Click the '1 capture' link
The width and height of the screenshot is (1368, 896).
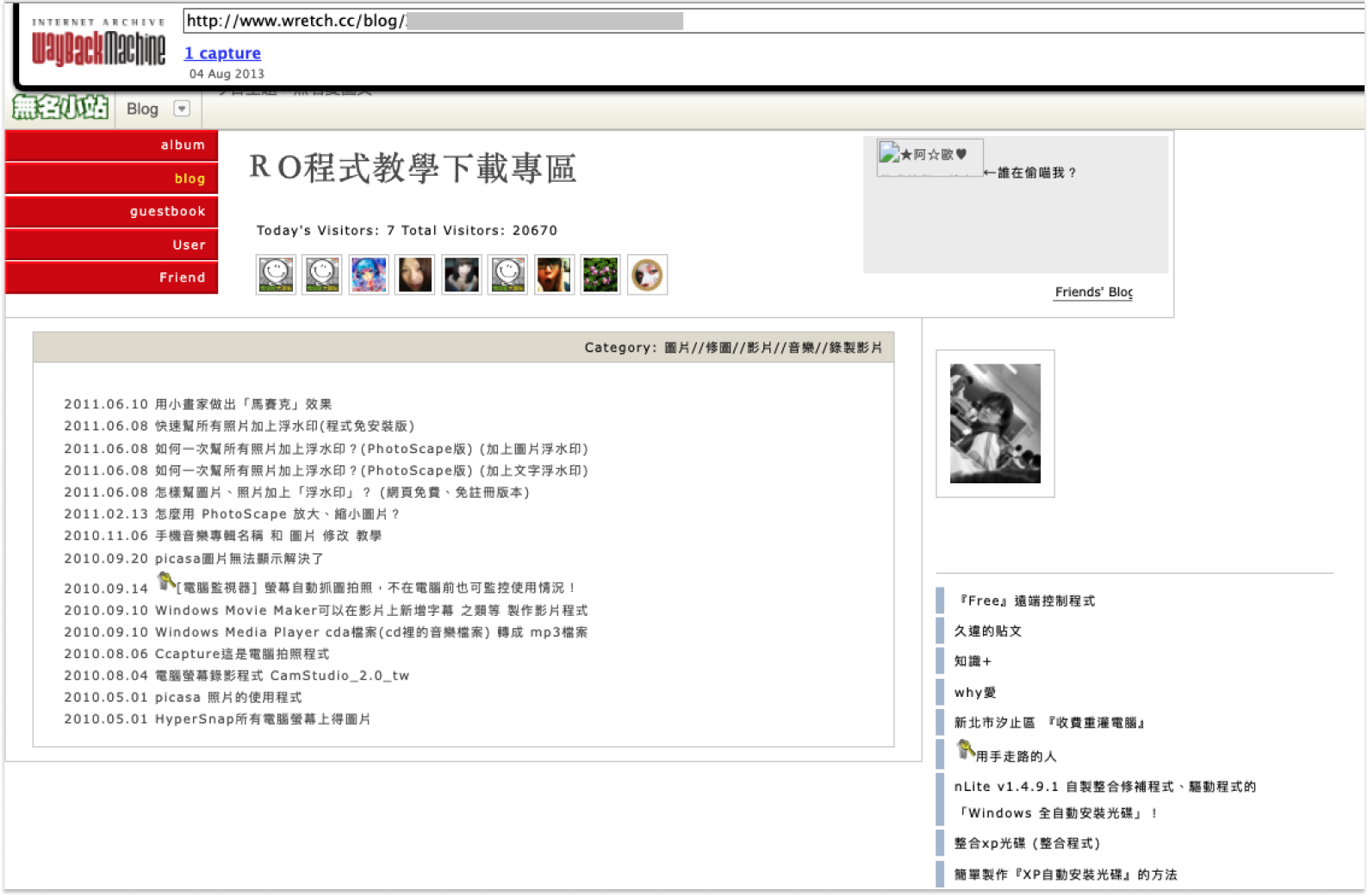[222, 53]
